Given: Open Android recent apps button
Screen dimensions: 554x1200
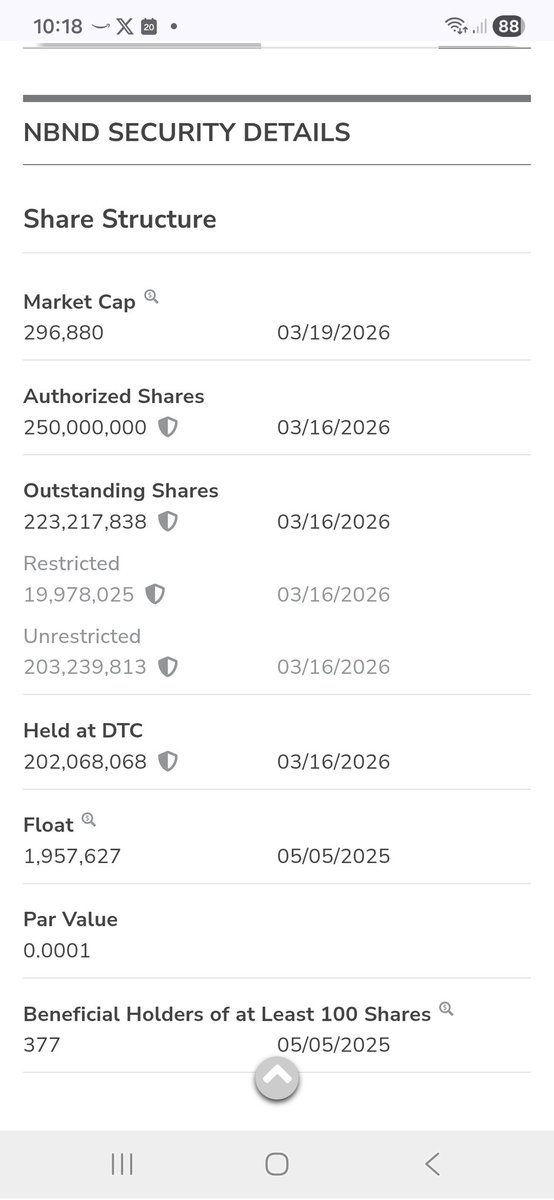Looking at the screenshot, I should [122, 1163].
